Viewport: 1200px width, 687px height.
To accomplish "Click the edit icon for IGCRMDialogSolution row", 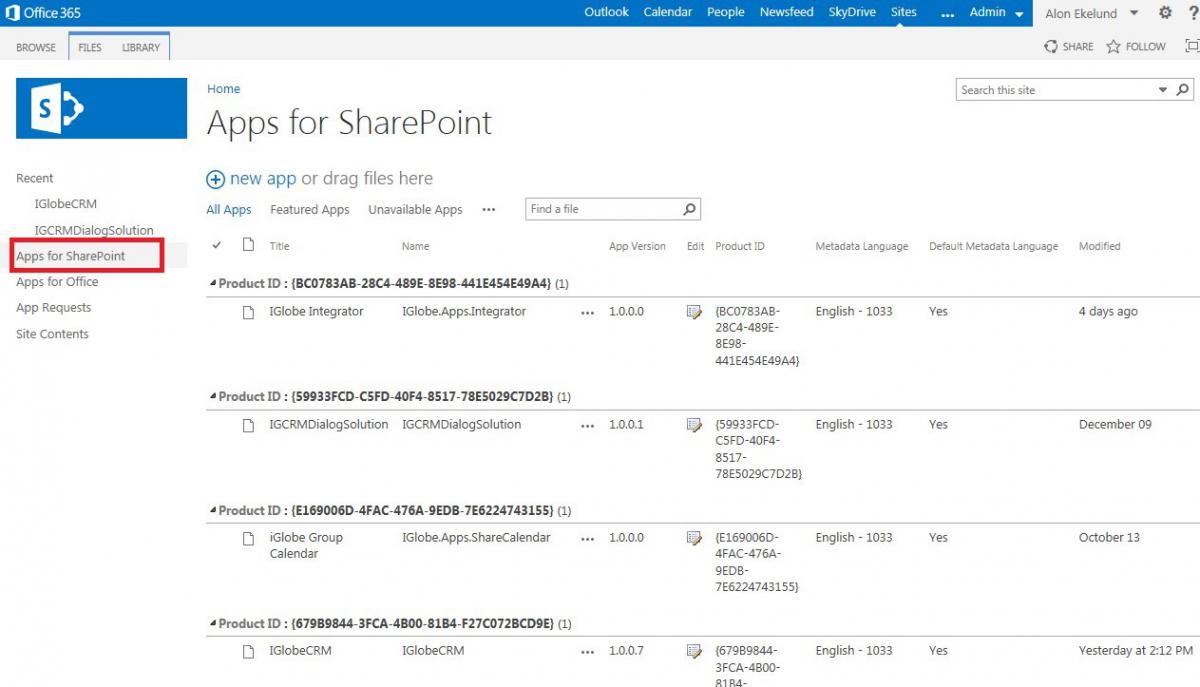I will click(x=694, y=425).
